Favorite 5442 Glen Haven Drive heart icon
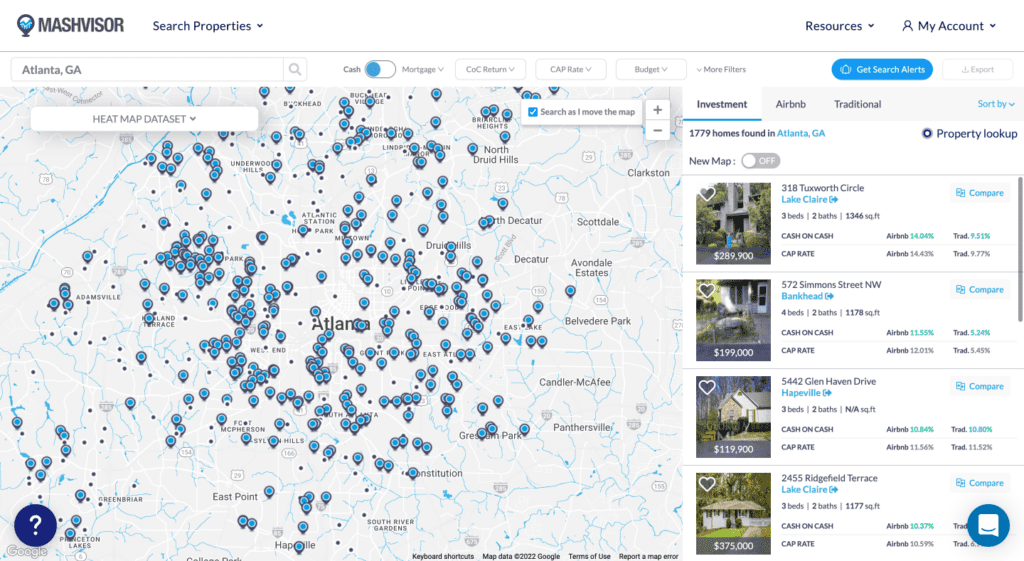 (707, 387)
